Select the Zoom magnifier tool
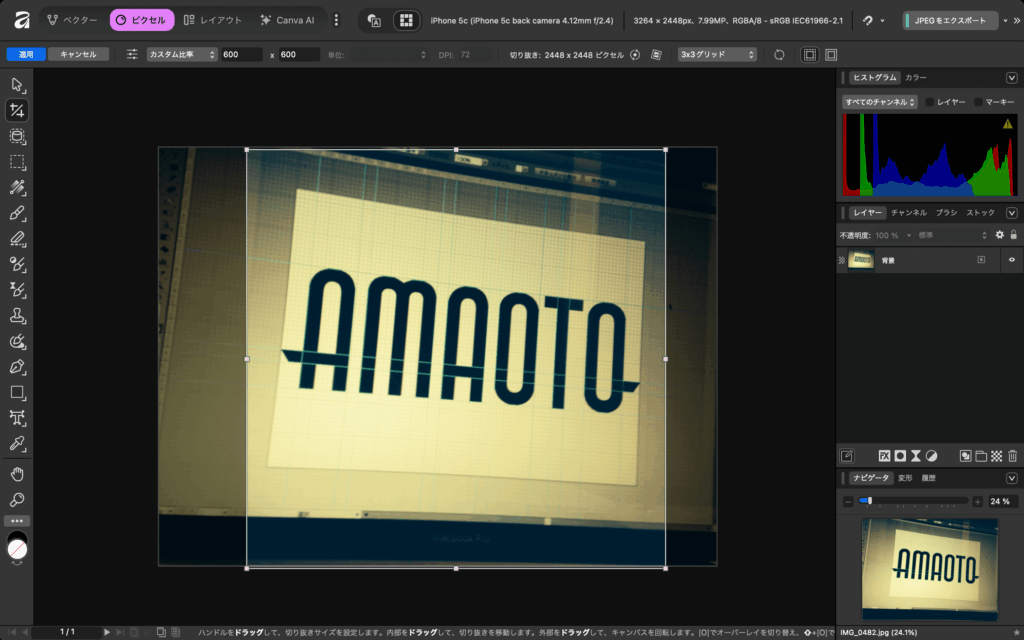1024x640 pixels. pos(17,499)
